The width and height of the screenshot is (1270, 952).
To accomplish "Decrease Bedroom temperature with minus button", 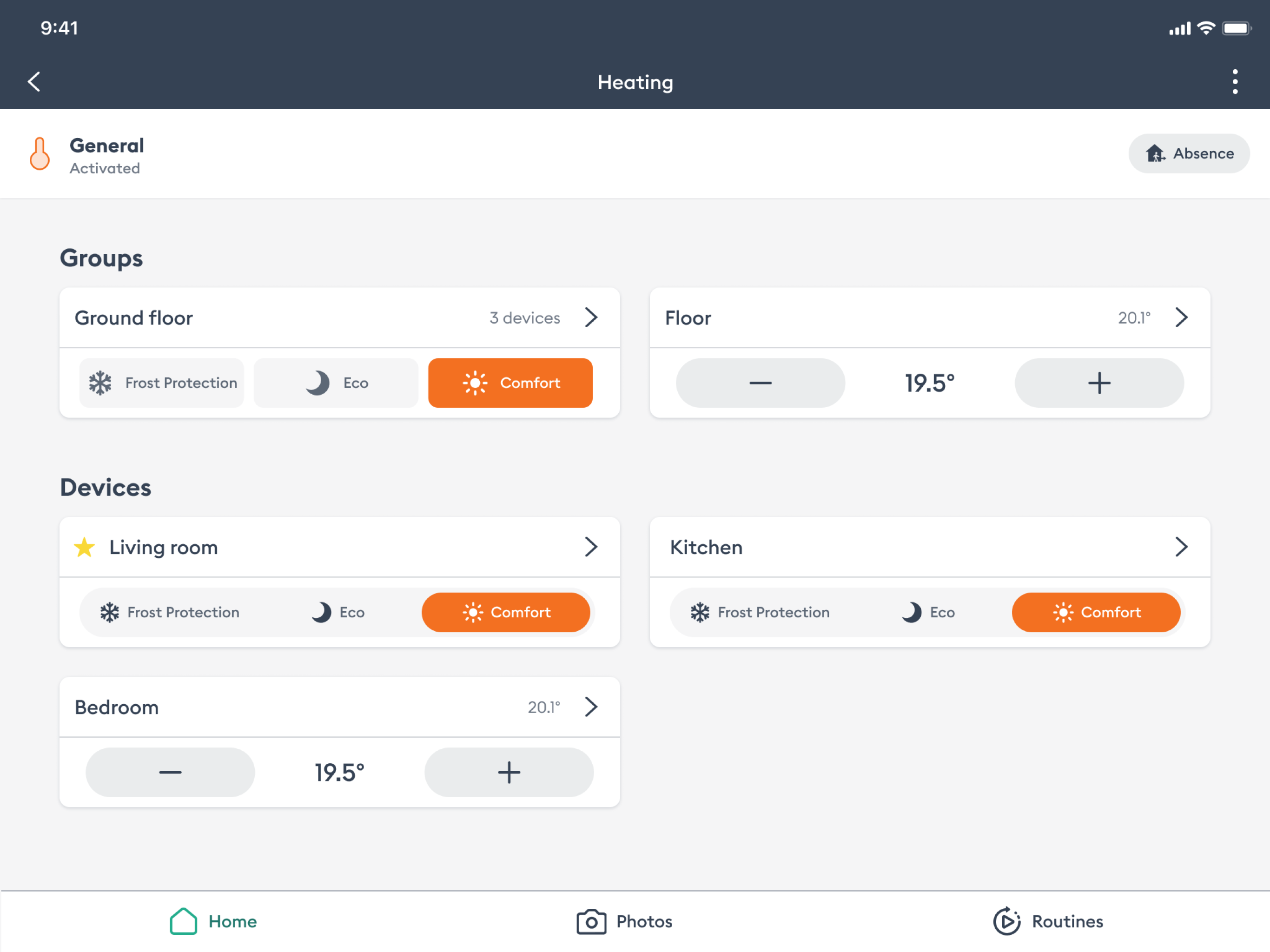I will pyautogui.click(x=170, y=772).
